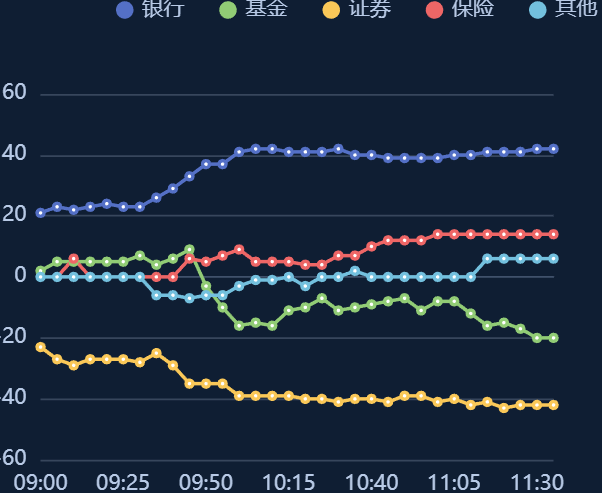This screenshot has height=493, width=602.
Task: Click the blue 银行 legend circle icon
Action: pyautogui.click(x=125, y=10)
